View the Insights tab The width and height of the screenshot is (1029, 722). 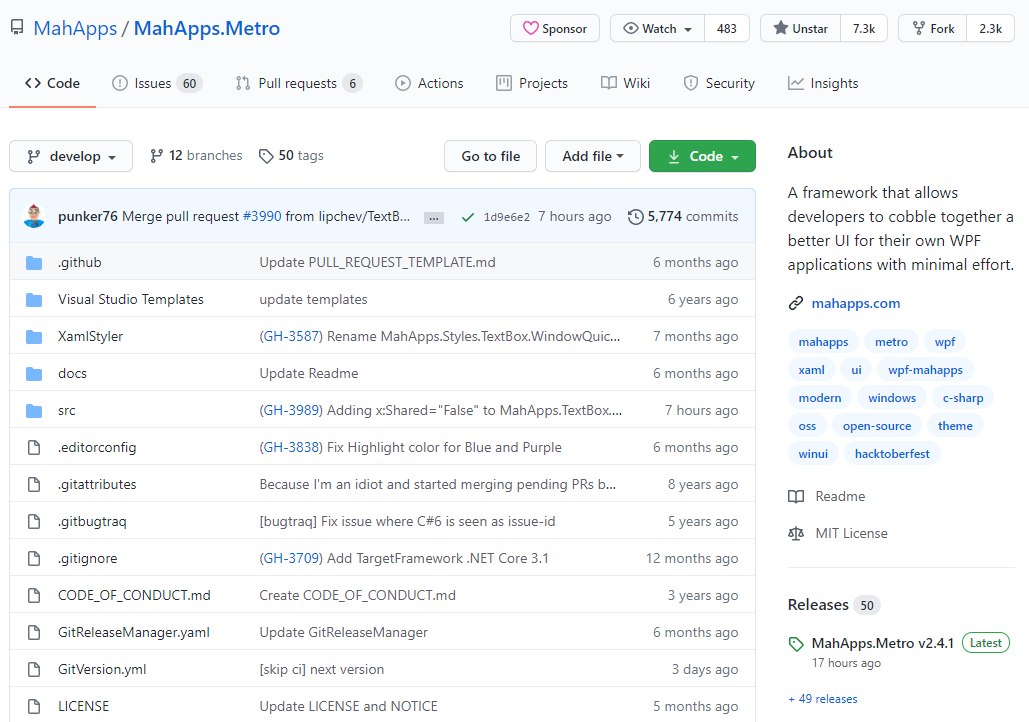coord(823,83)
